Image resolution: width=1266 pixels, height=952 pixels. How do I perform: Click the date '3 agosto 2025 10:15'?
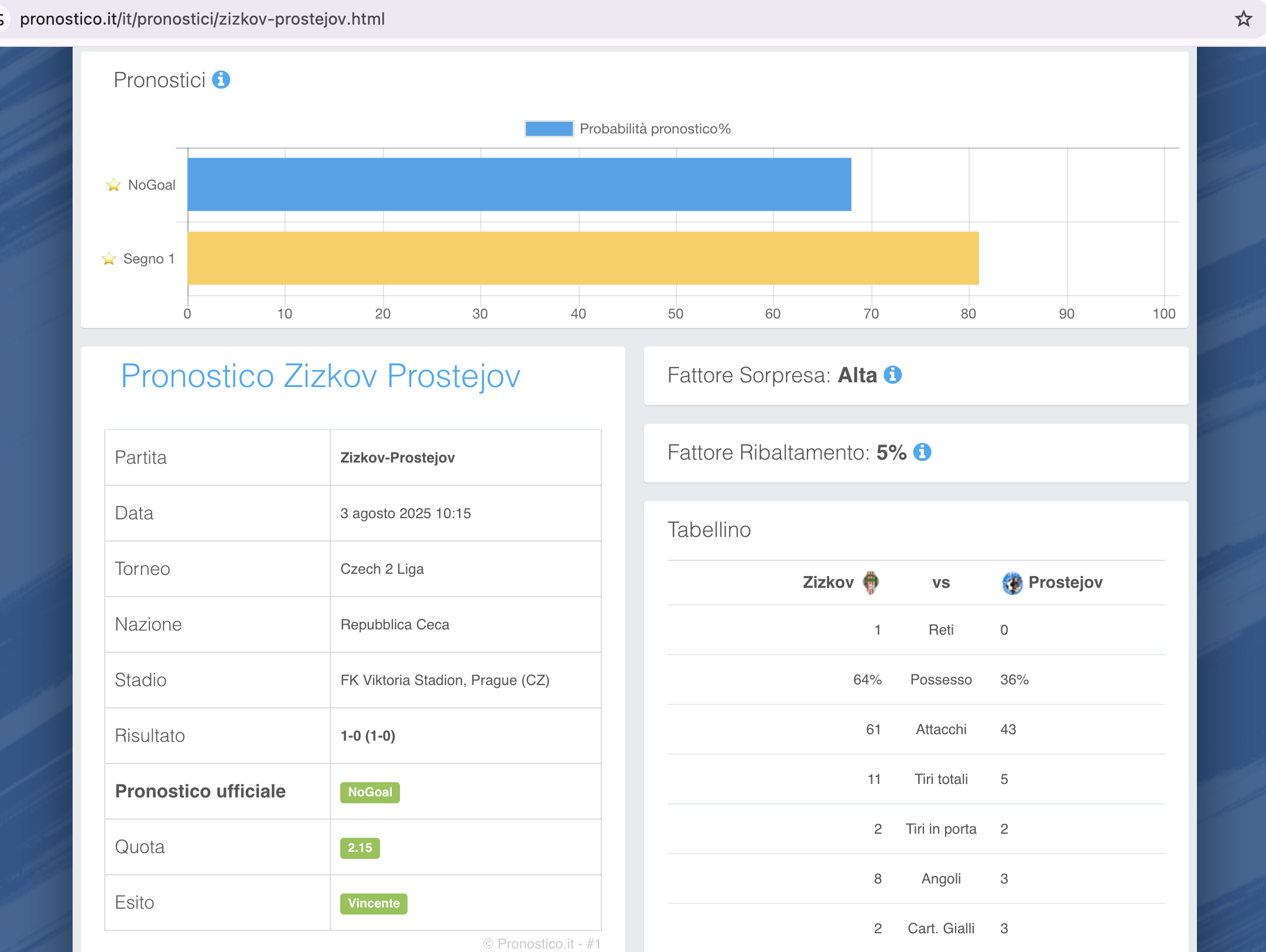406,513
